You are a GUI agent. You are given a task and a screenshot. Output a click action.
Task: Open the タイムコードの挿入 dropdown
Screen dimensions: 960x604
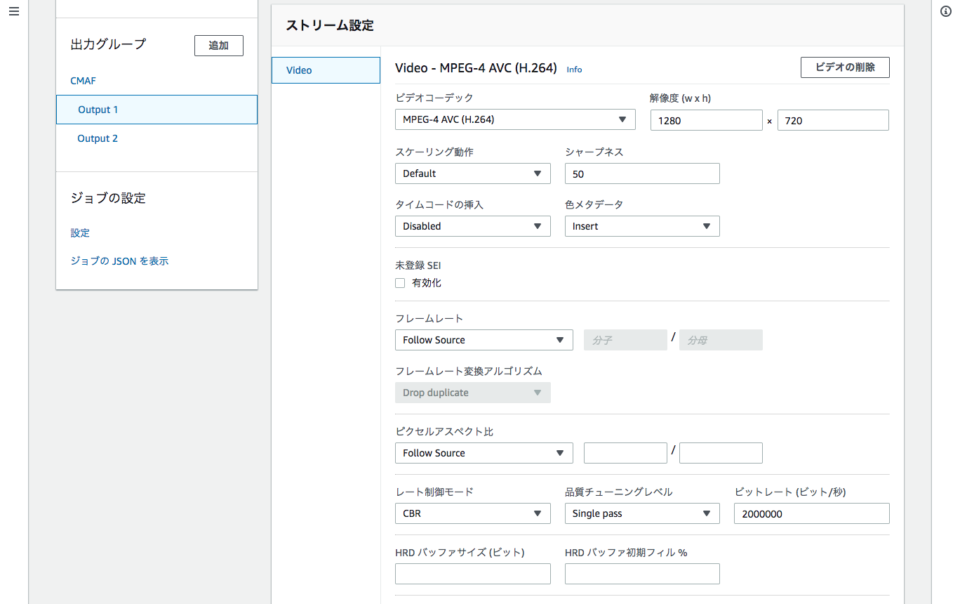tap(472, 226)
